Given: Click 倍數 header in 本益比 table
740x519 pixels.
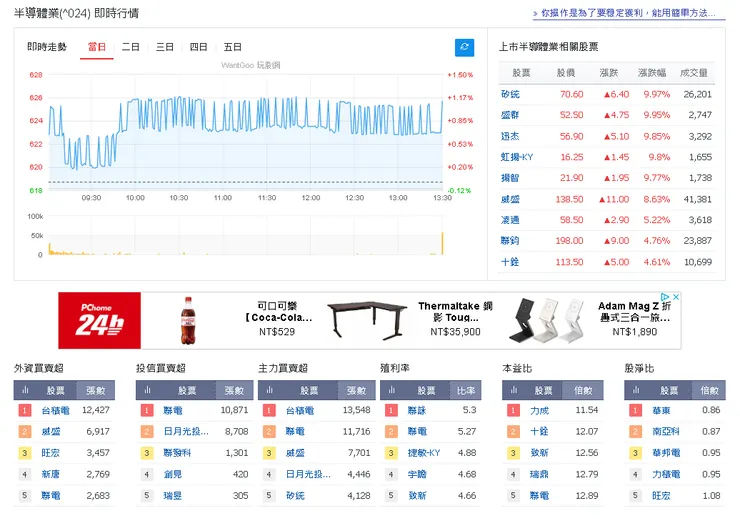Looking at the screenshot, I should tap(583, 390).
